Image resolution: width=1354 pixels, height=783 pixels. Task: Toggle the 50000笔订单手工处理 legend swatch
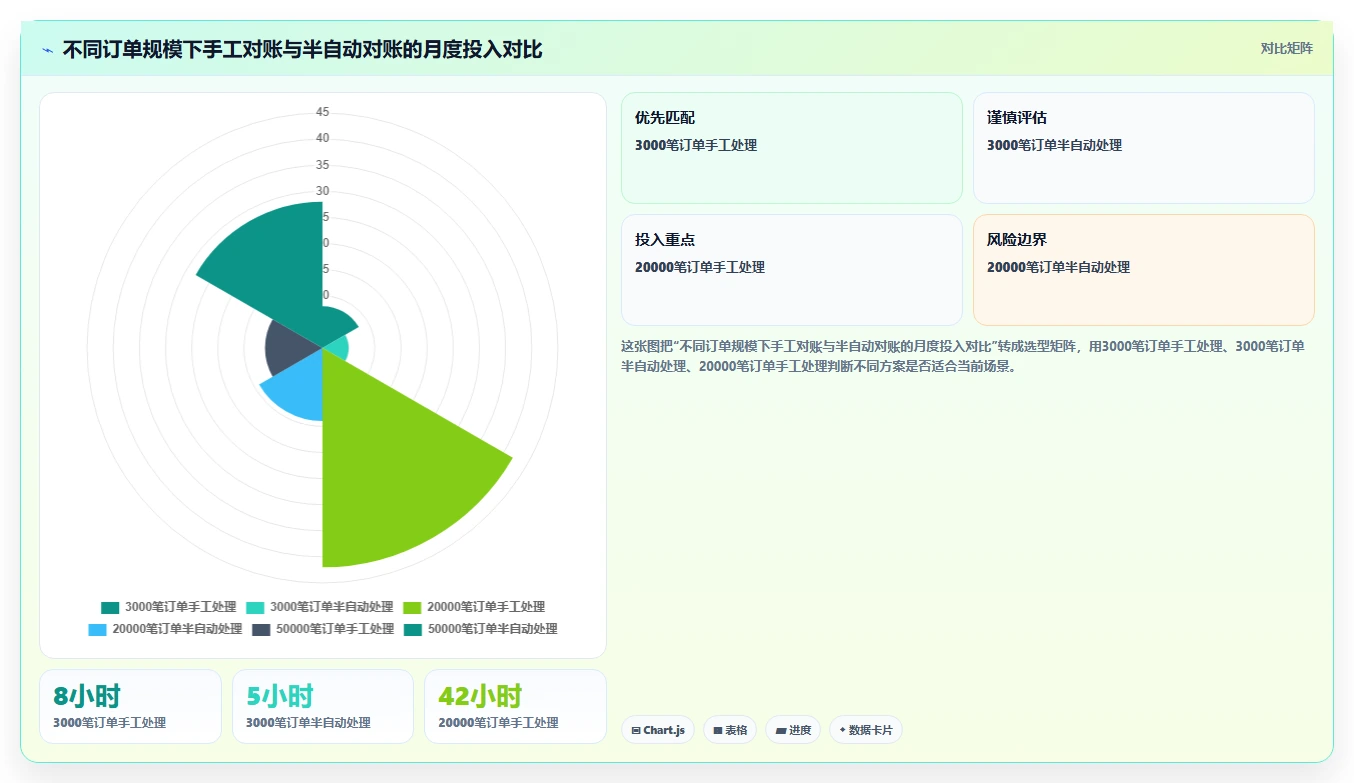(261, 629)
